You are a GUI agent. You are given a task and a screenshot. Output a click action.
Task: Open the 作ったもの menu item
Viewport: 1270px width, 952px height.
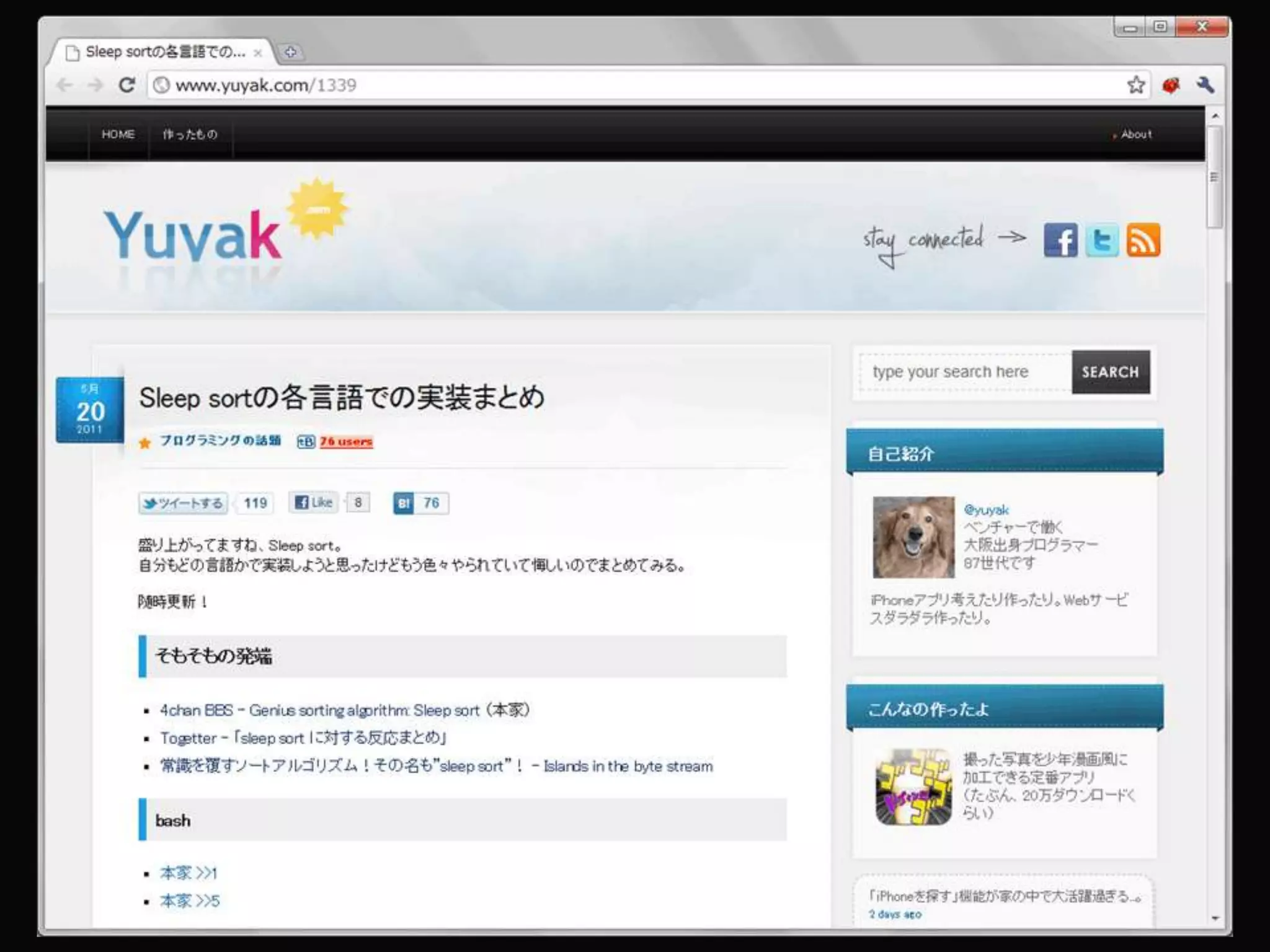(x=190, y=134)
